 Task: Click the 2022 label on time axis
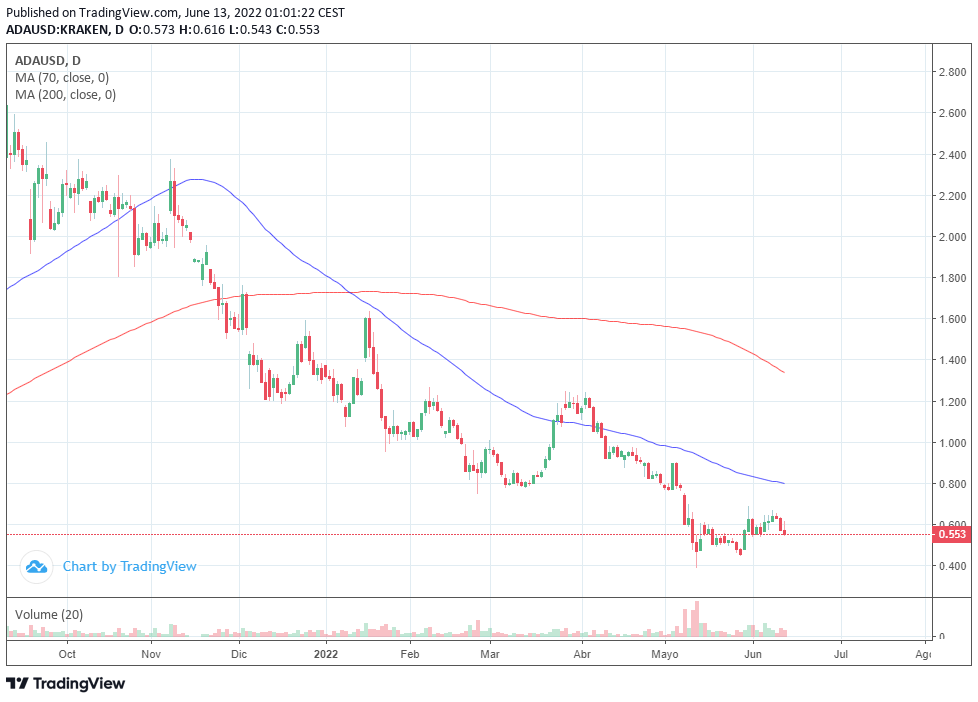click(x=326, y=654)
